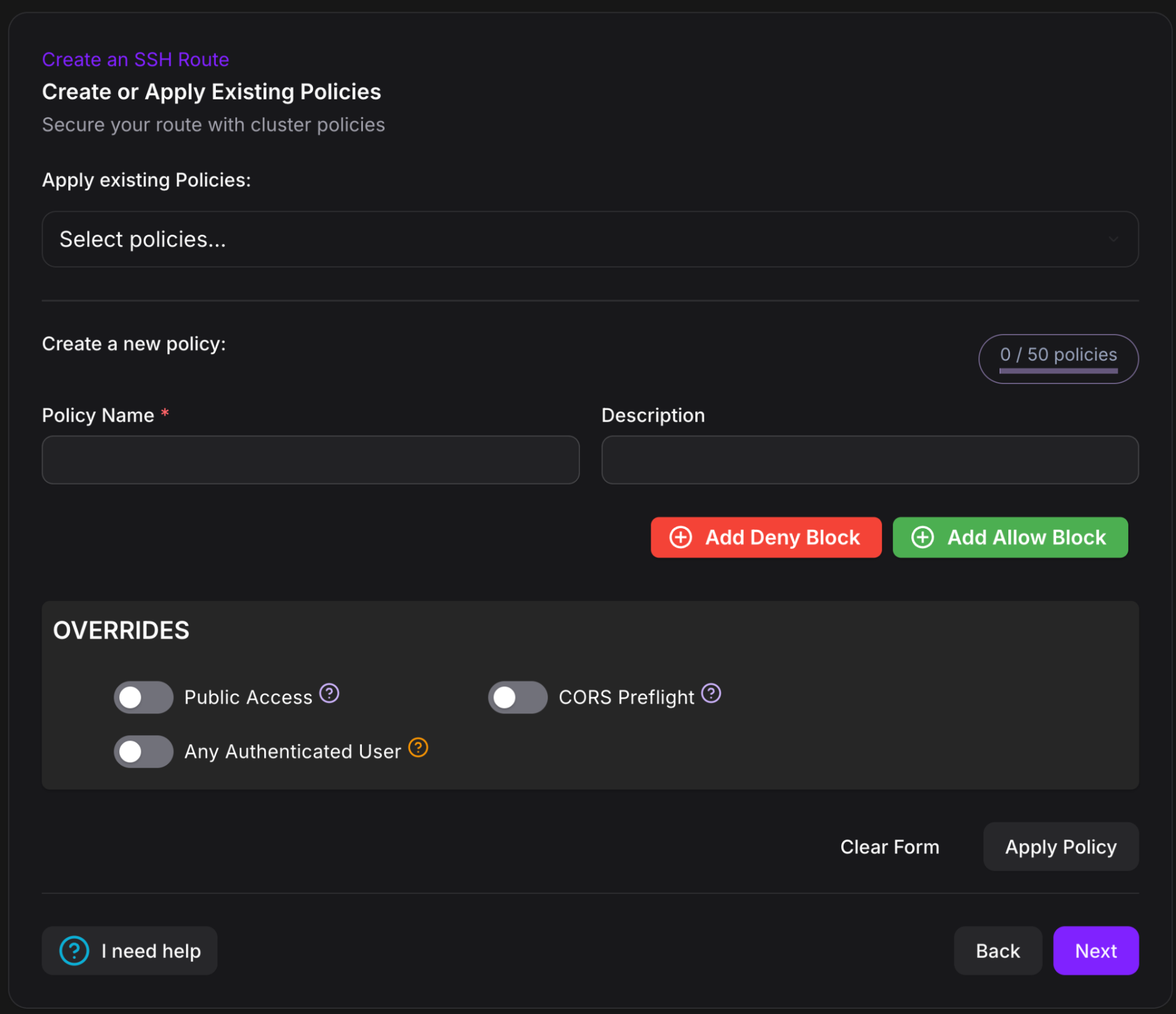Click the plus icon on Add Deny Block
The height and width of the screenshot is (1014, 1176).
coord(680,537)
